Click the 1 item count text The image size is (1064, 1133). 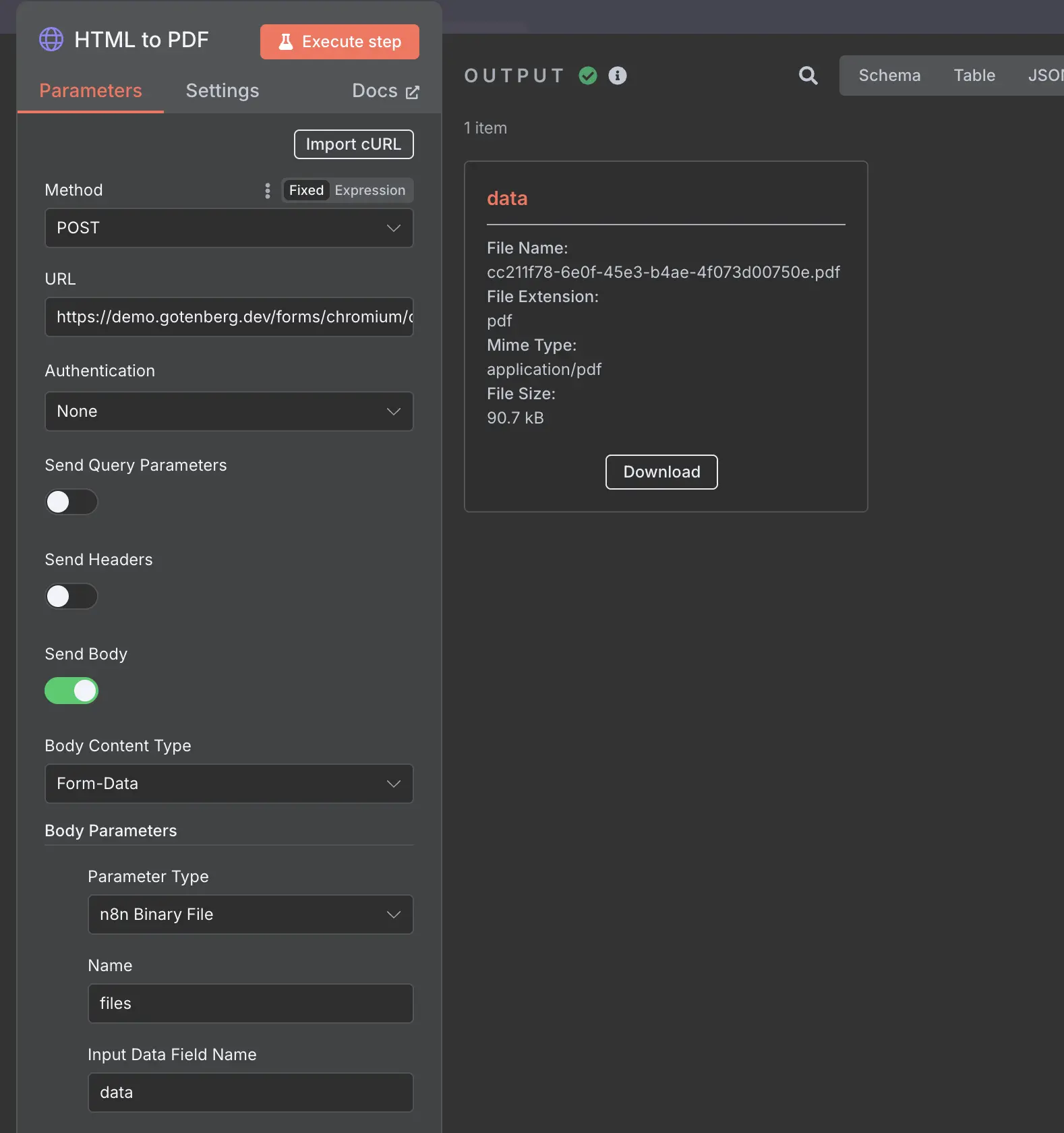485,128
